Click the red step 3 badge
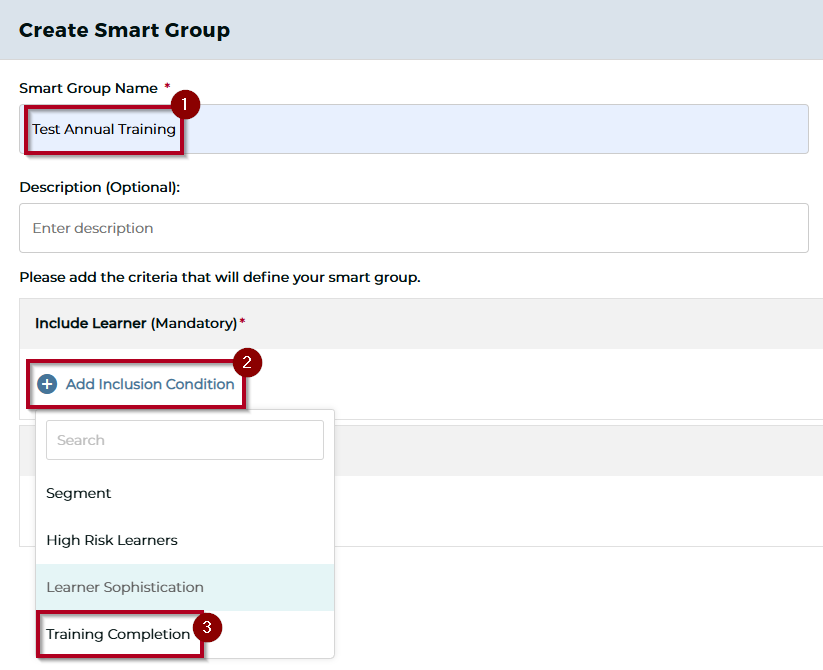The image size is (823, 670). point(206,628)
